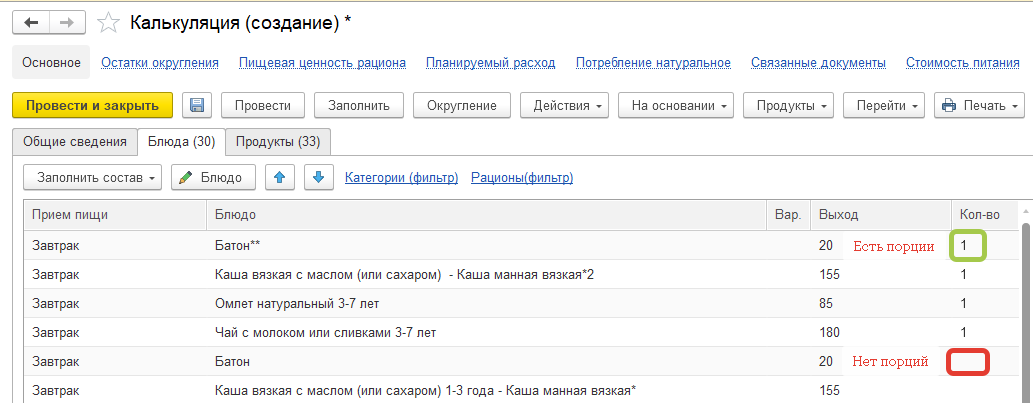
Task: Expand the Действия dropdown
Action: [x=570, y=105]
